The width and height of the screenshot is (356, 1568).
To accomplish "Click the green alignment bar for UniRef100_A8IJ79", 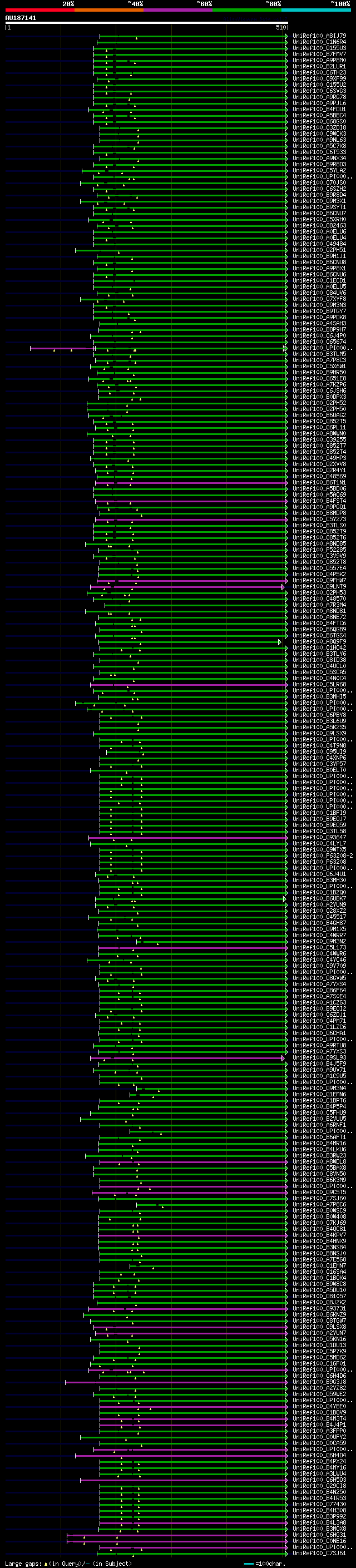I will (x=193, y=36).
